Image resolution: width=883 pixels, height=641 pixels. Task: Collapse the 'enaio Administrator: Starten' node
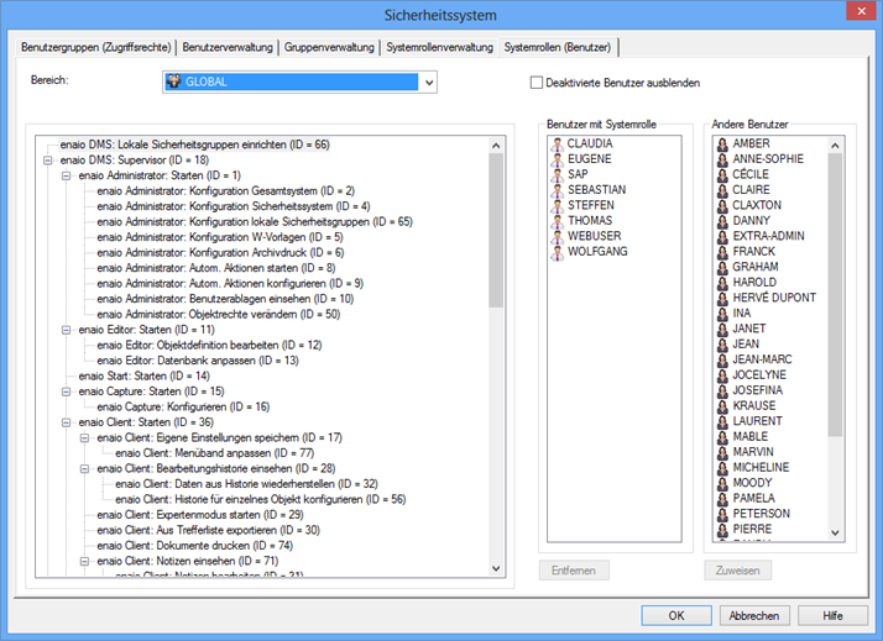[x=66, y=176]
